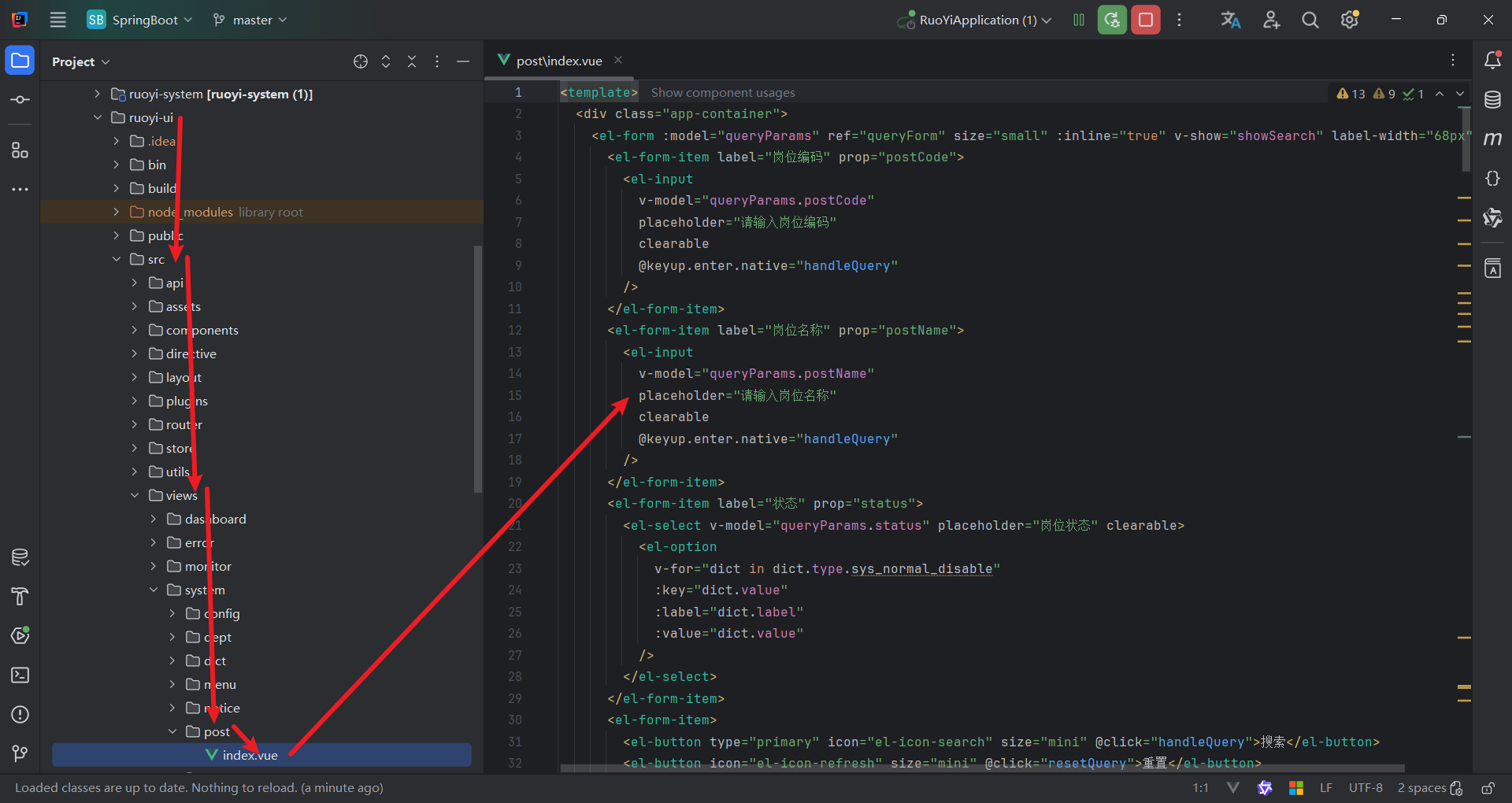This screenshot has height=803, width=1512.
Task: Jump to next highlighted error arrow
Action: coord(1460,94)
